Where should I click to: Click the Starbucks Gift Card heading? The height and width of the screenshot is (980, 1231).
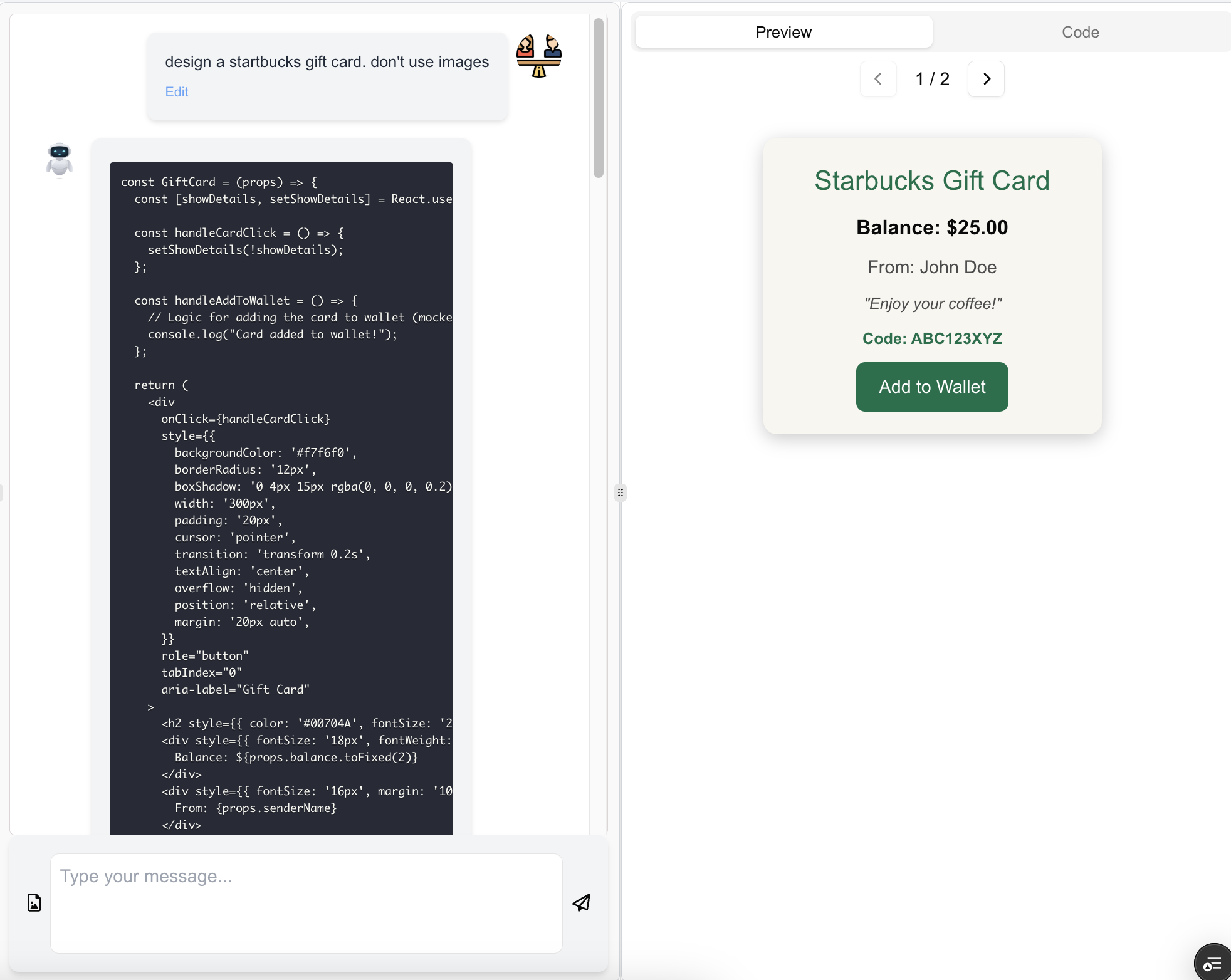click(931, 181)
